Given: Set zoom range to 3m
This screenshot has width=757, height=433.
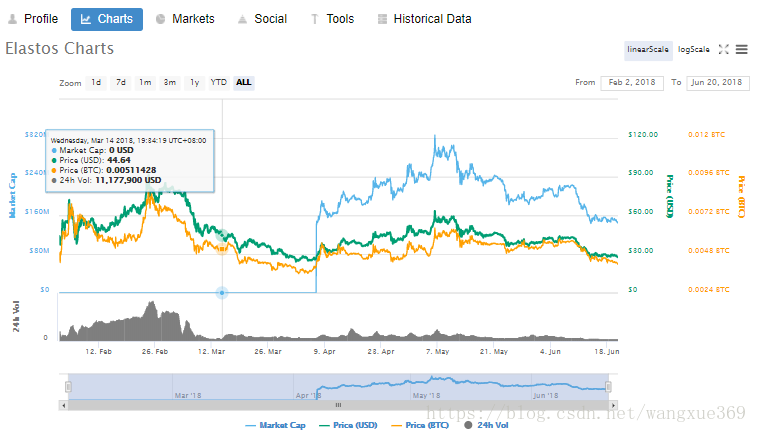Looking at the screenshot, I should [170, 83].
